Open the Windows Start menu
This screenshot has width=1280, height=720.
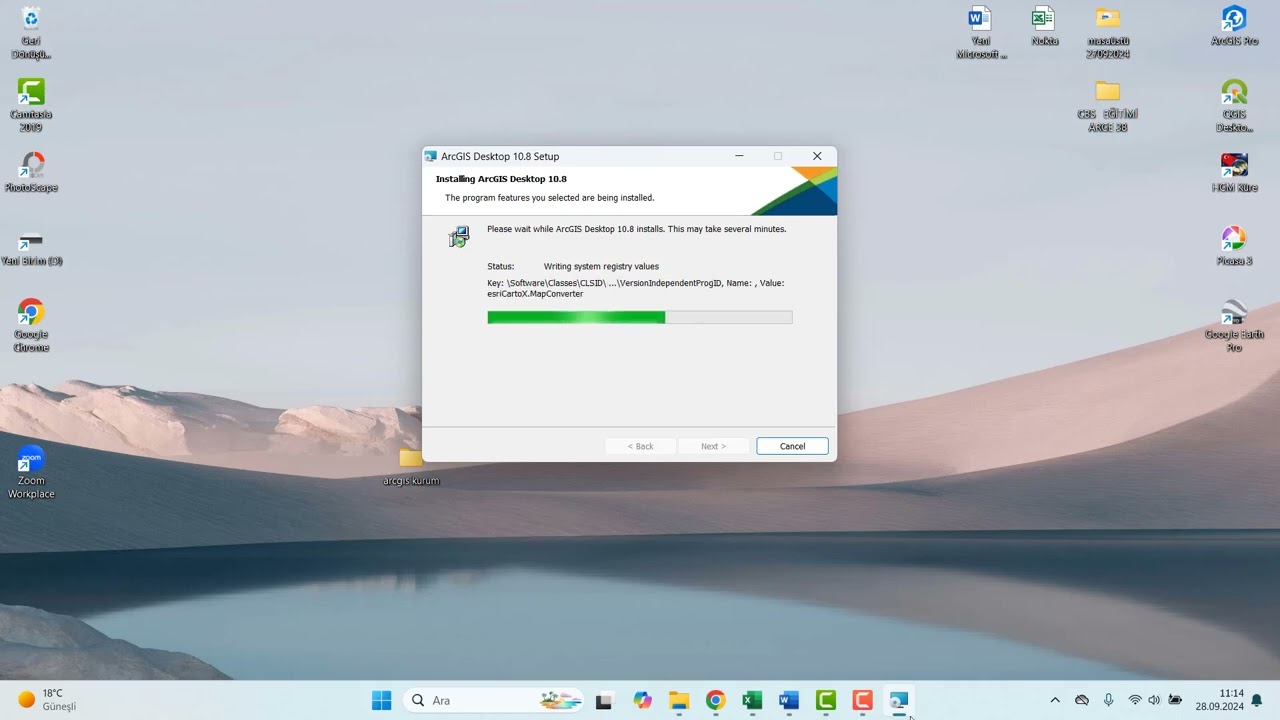tap(381, 701)
